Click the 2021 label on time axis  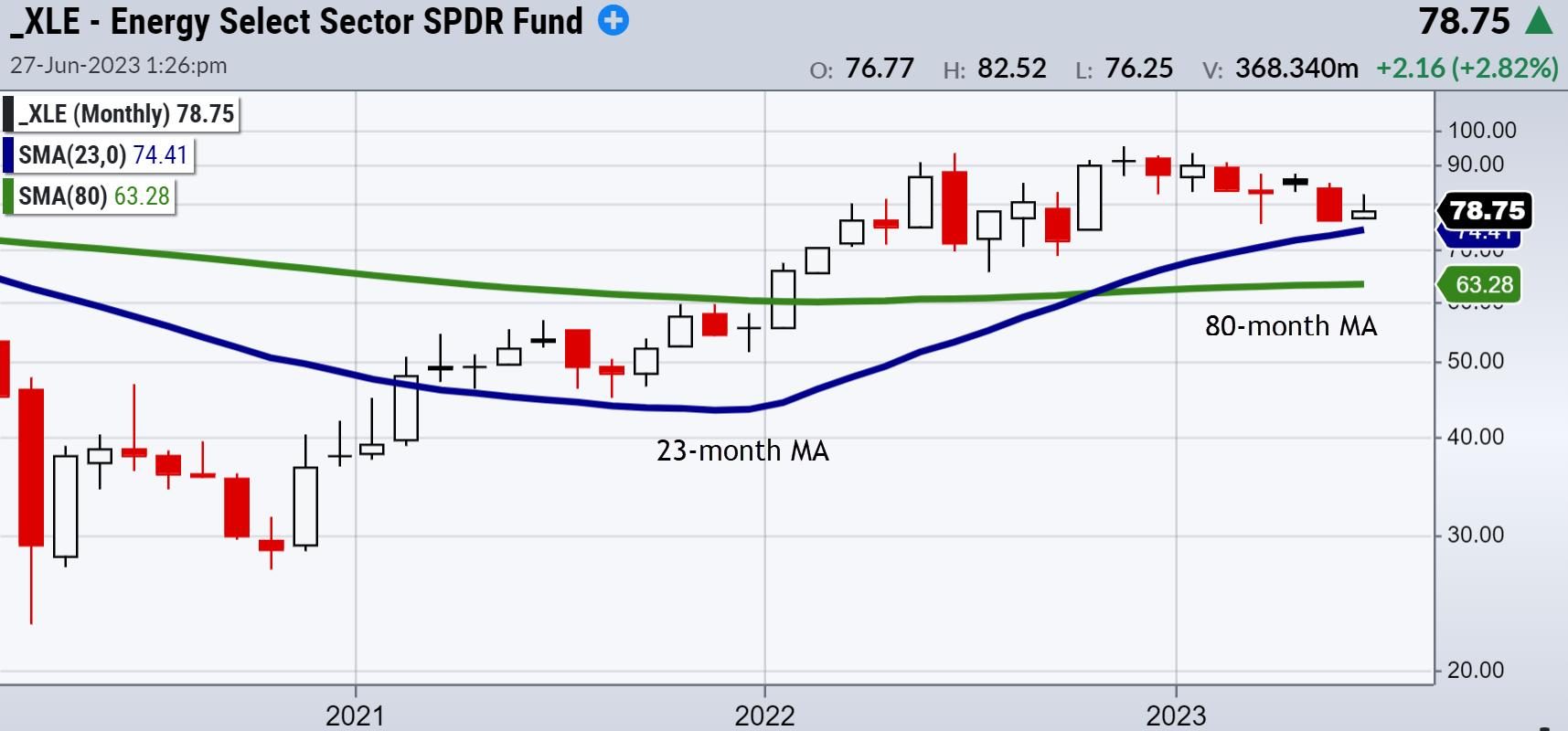point(355,715)
